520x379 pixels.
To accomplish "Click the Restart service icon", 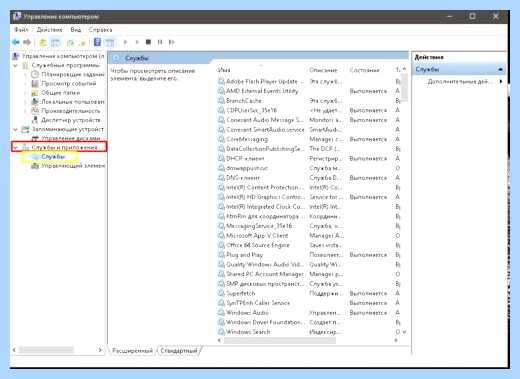I will coord(172,42).
